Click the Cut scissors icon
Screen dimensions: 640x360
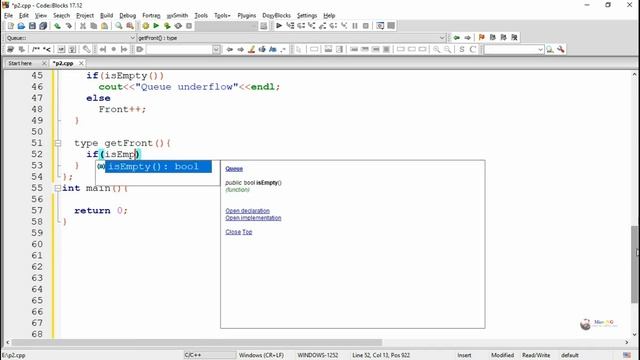[83, 26]
